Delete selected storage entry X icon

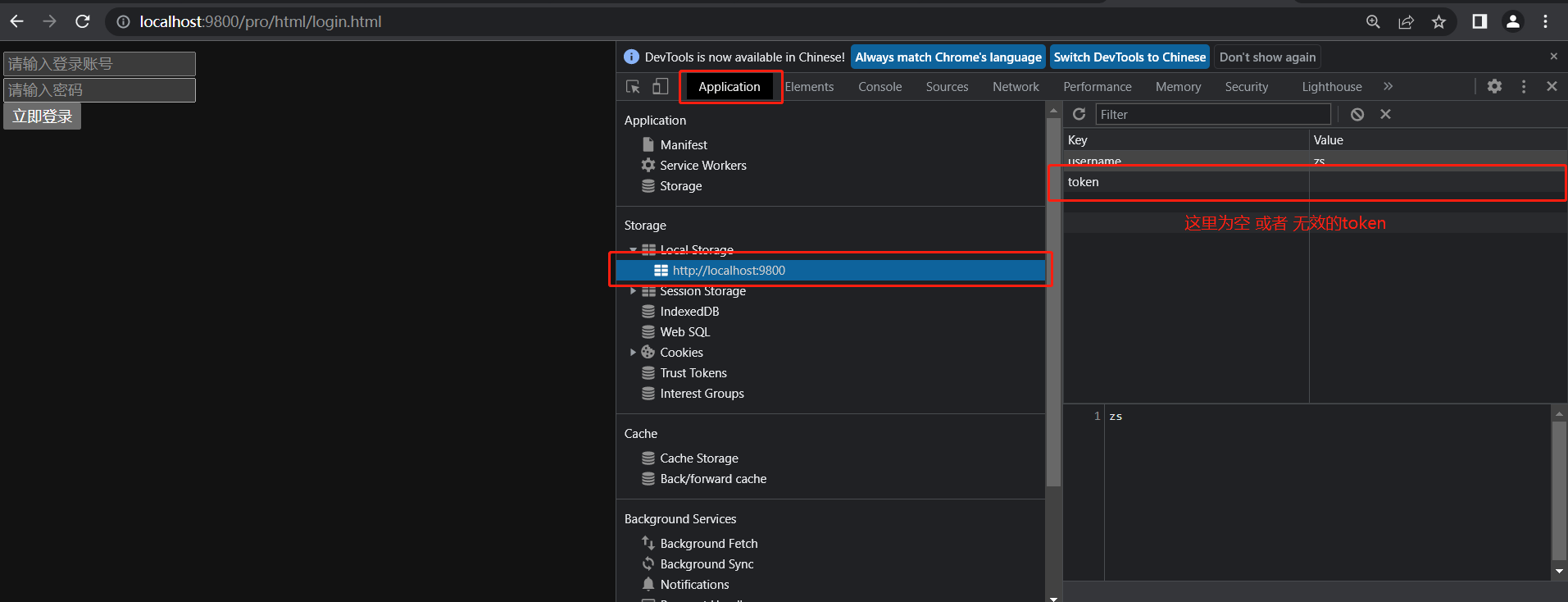point(1385,114)
